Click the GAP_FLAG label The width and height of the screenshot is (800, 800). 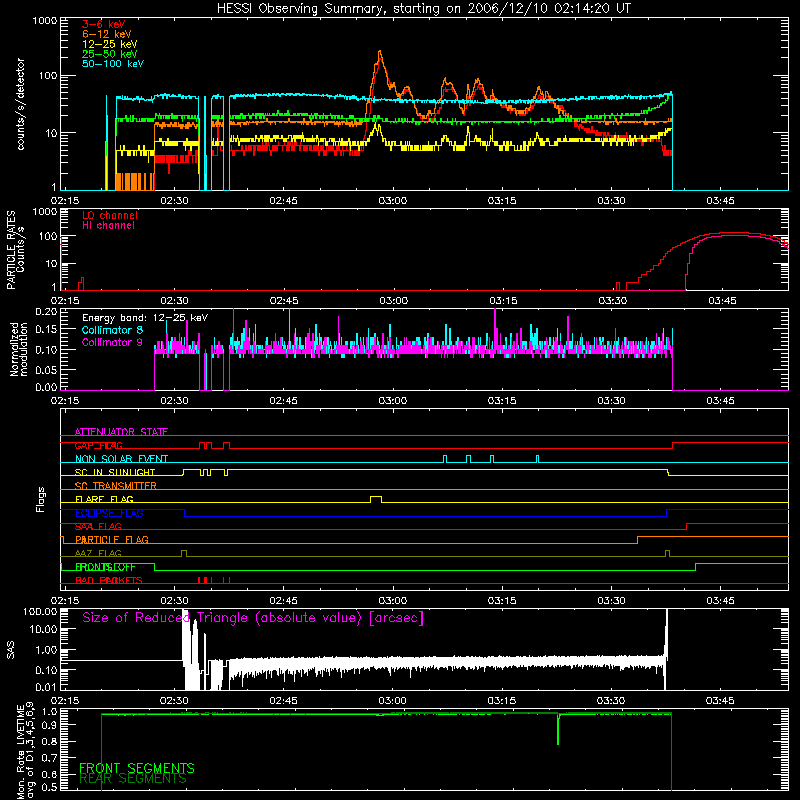(x=98, y=445)
